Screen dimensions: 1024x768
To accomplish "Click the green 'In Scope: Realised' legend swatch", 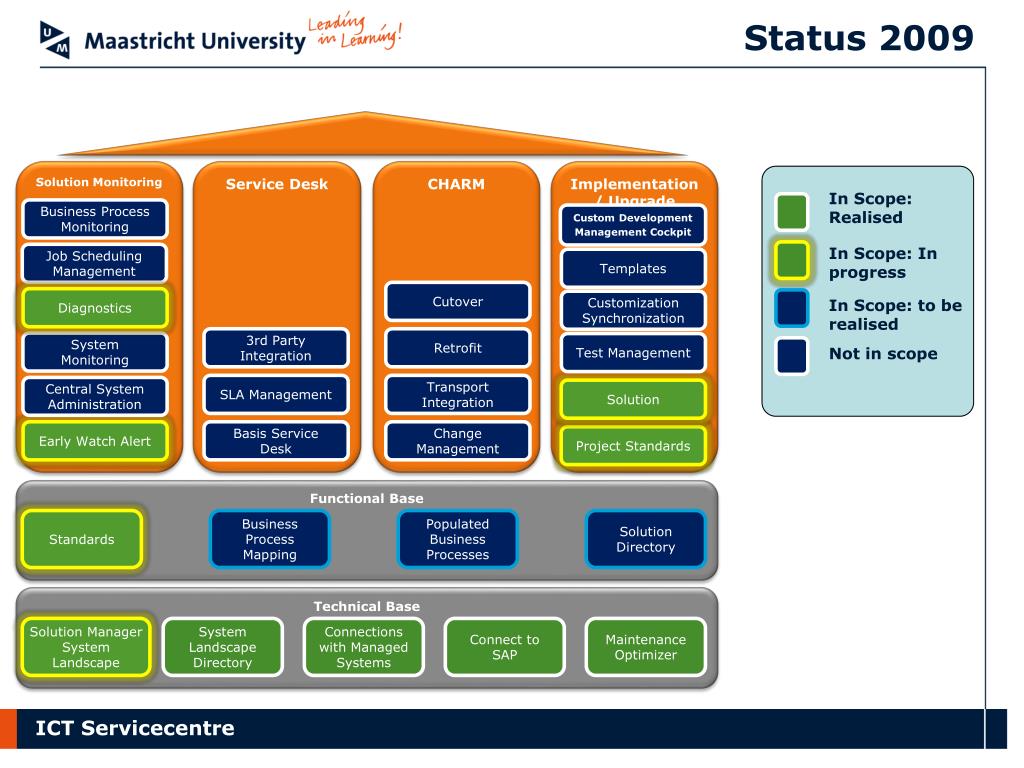I will (x=792, y=211).
